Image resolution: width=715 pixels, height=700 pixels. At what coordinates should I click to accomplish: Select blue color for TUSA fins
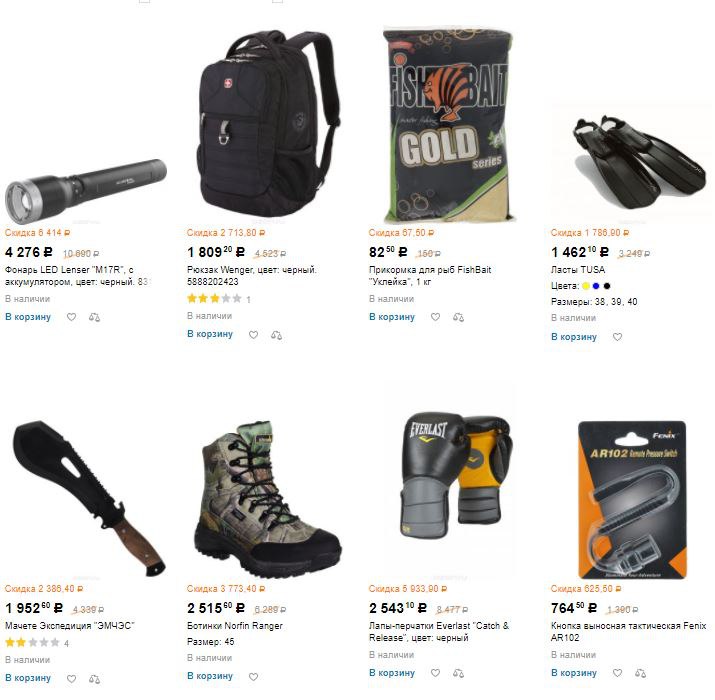[596, 286]
